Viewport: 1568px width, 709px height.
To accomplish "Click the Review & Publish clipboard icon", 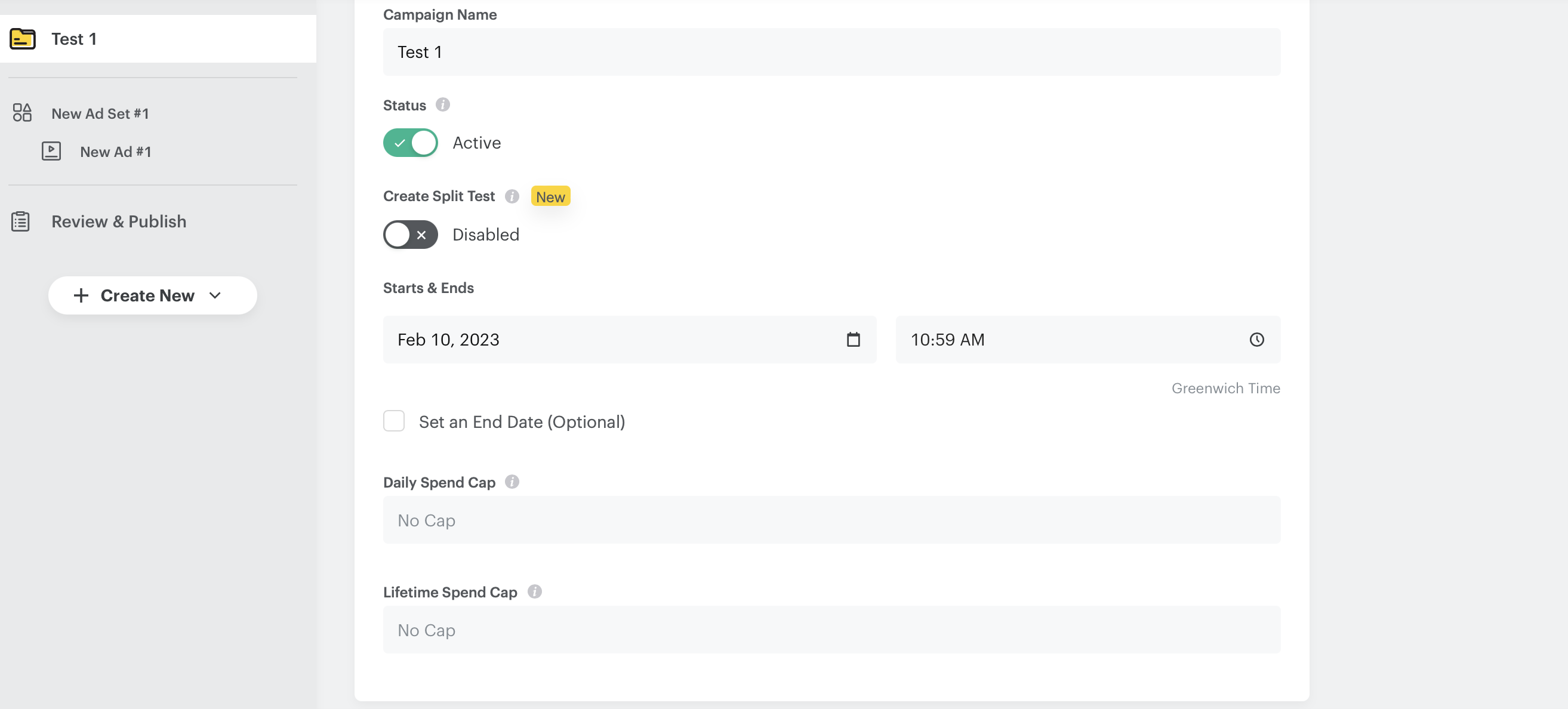I will (21, 221).
